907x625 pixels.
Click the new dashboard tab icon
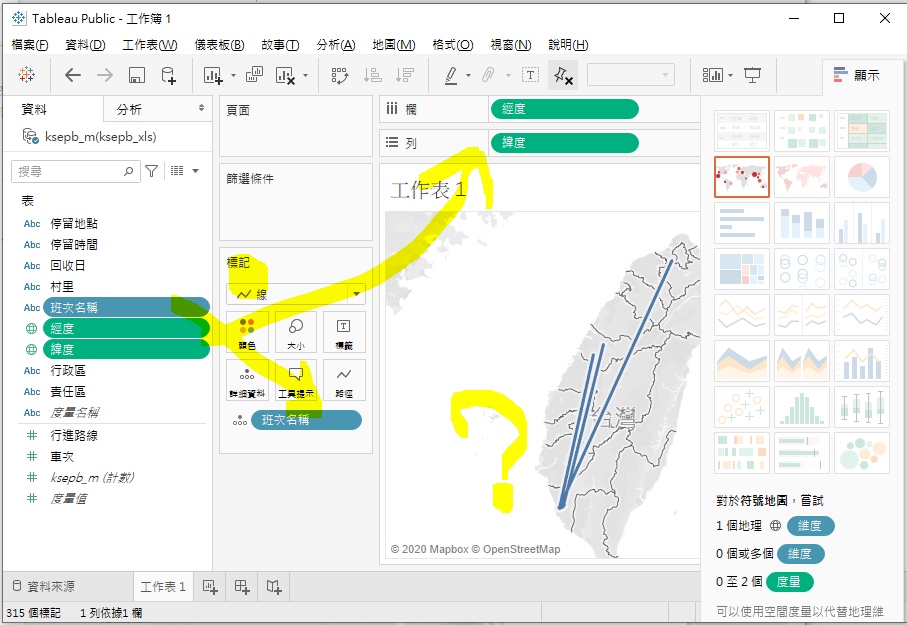click(242, 587)
